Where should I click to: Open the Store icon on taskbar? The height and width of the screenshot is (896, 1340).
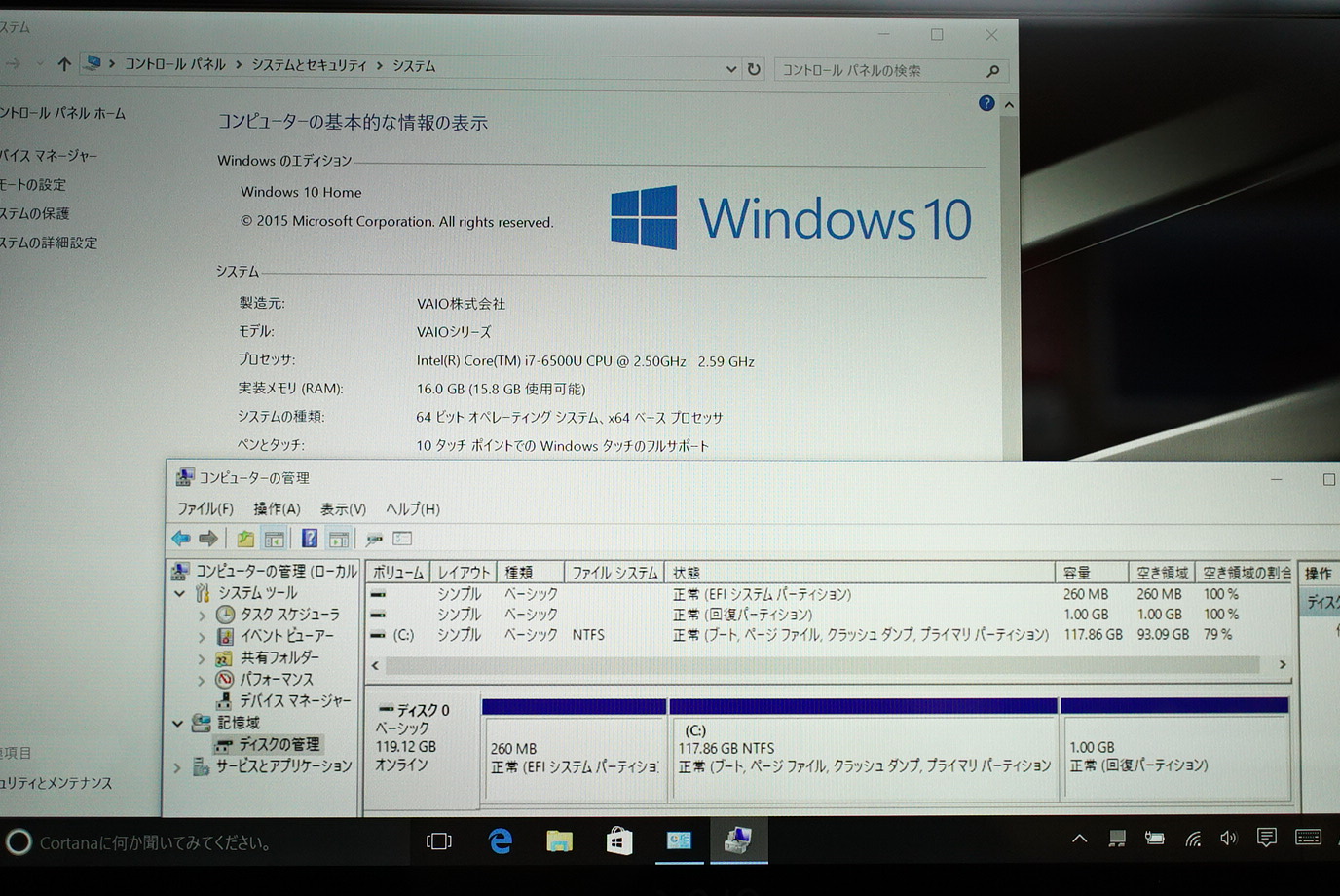pyautogui.click(x=618, y=841)
